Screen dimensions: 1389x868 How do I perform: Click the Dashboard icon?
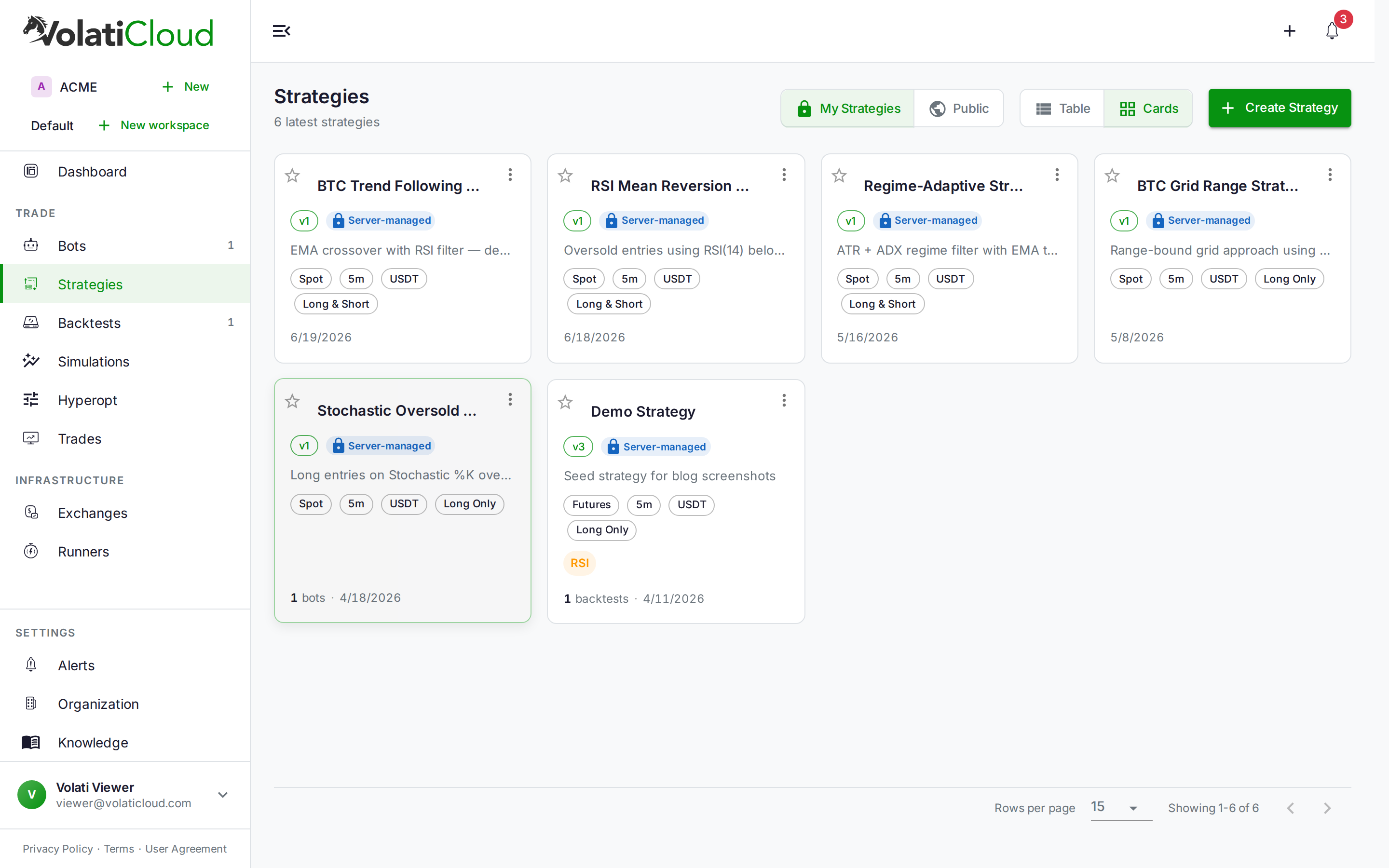click(x=31, y=171)
